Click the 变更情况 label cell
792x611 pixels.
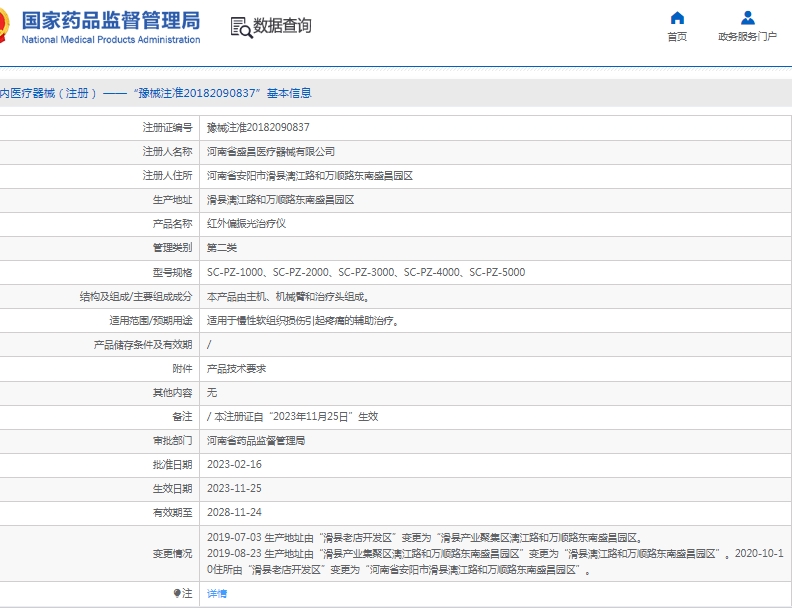click(x=172, y=554)
